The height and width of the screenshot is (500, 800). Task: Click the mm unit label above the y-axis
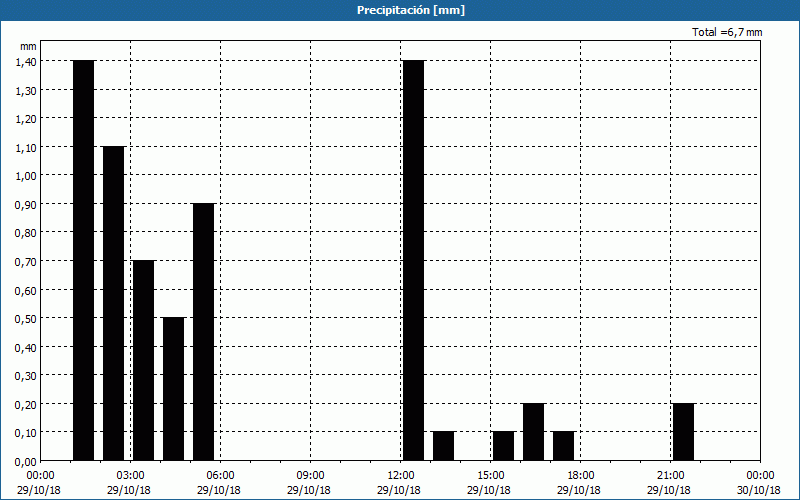coord(28,46)
